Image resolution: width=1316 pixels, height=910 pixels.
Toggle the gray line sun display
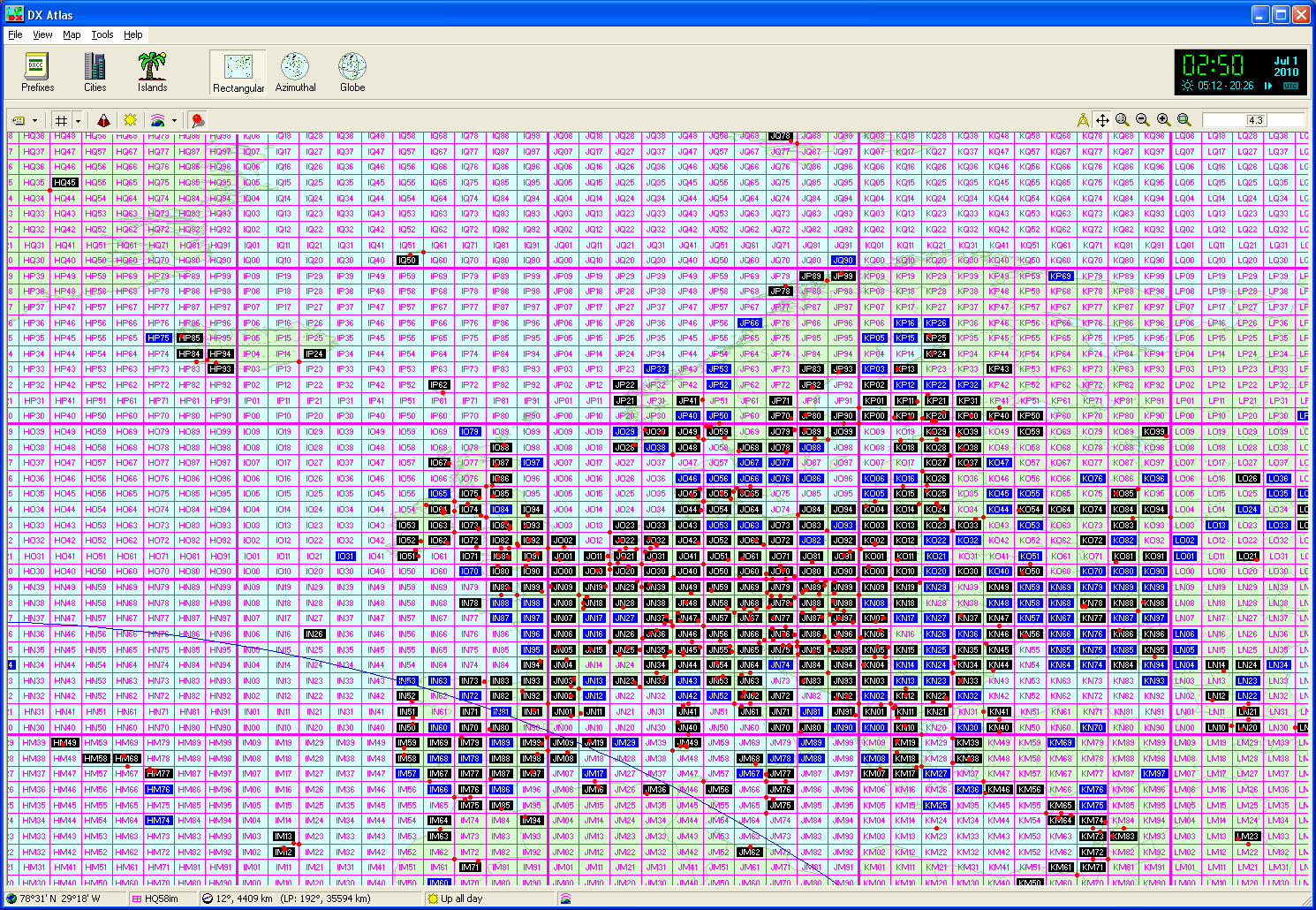pyautogui.click(x=131, y=119)
